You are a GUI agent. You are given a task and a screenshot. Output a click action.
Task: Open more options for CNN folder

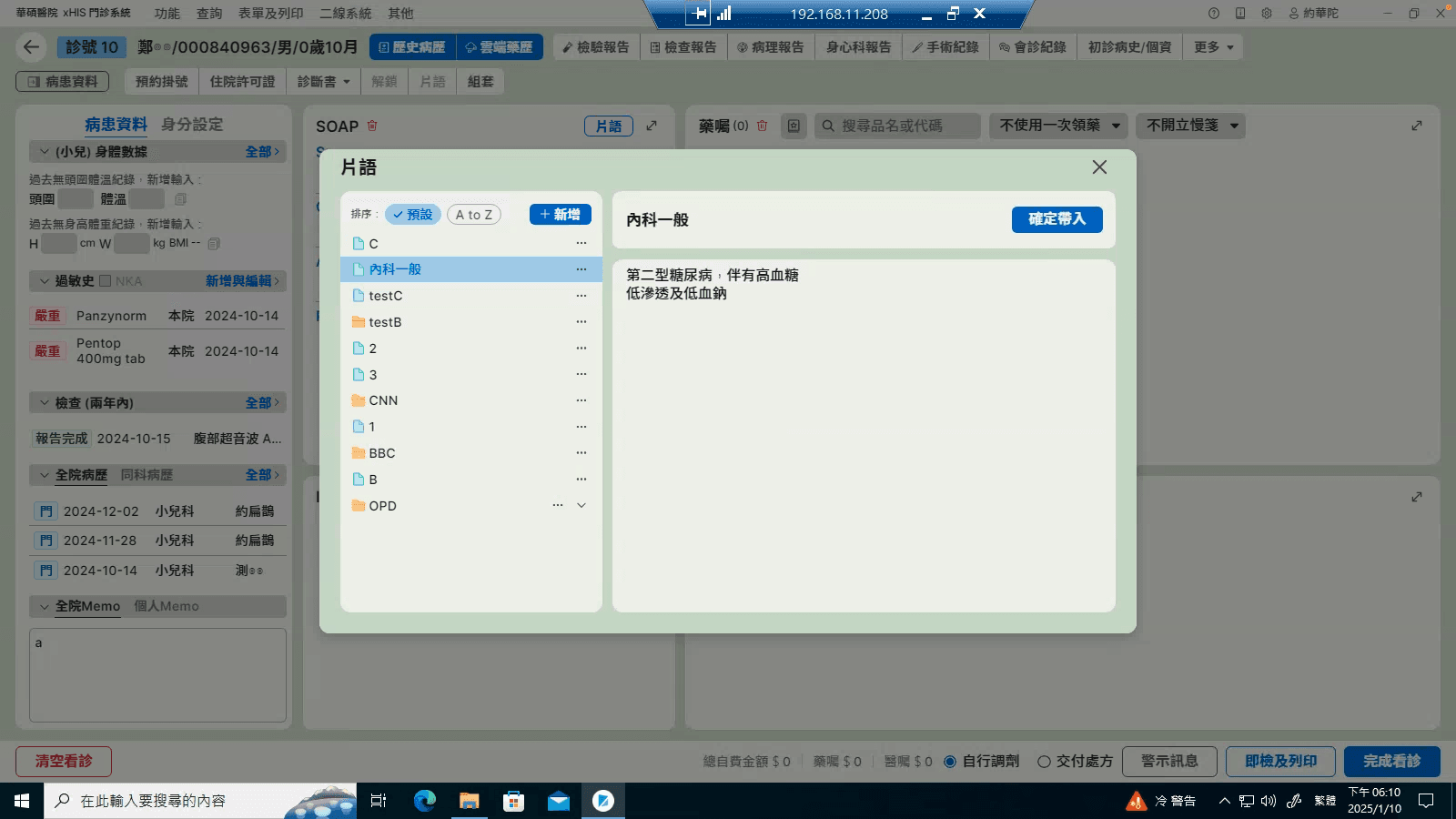tap(581, 400)
